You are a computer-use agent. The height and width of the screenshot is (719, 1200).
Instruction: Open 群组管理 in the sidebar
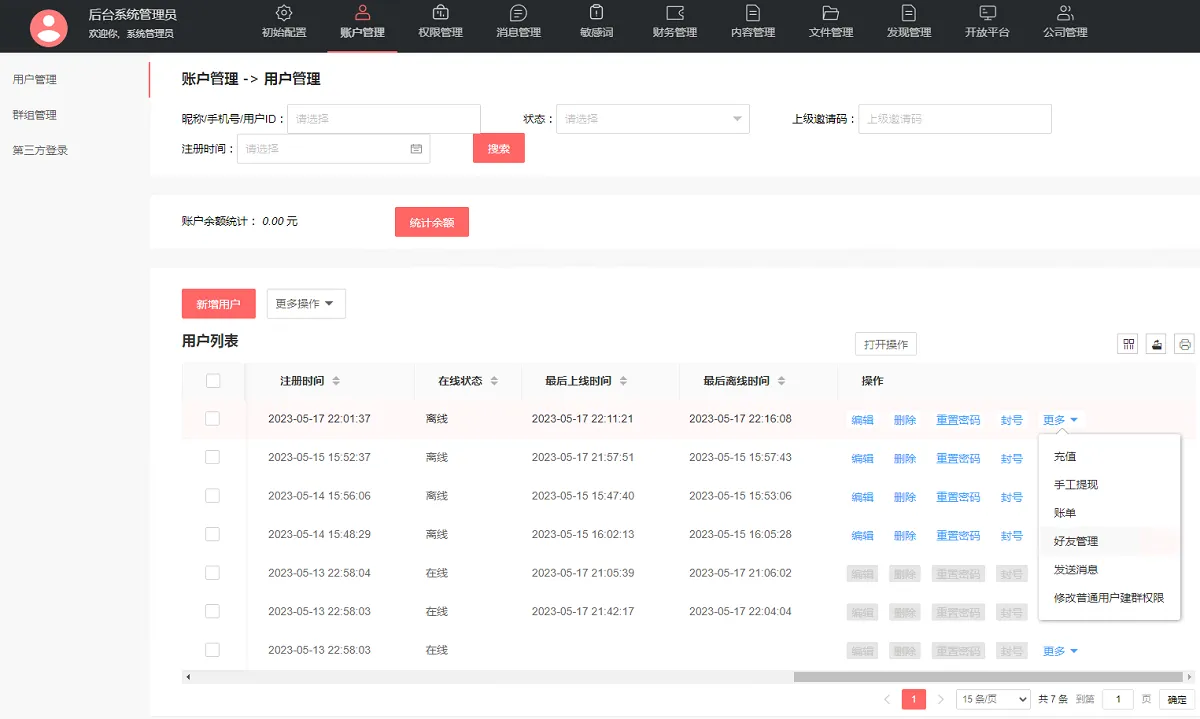33,115
